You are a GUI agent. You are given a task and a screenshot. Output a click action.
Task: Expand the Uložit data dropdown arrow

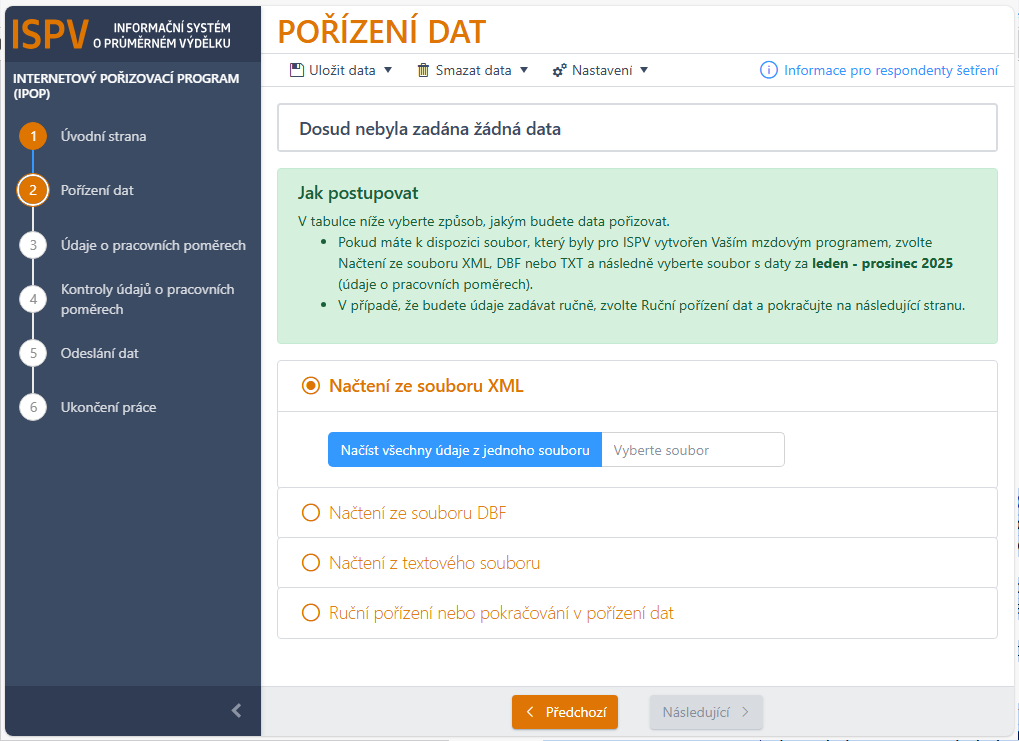click(388, 70)
